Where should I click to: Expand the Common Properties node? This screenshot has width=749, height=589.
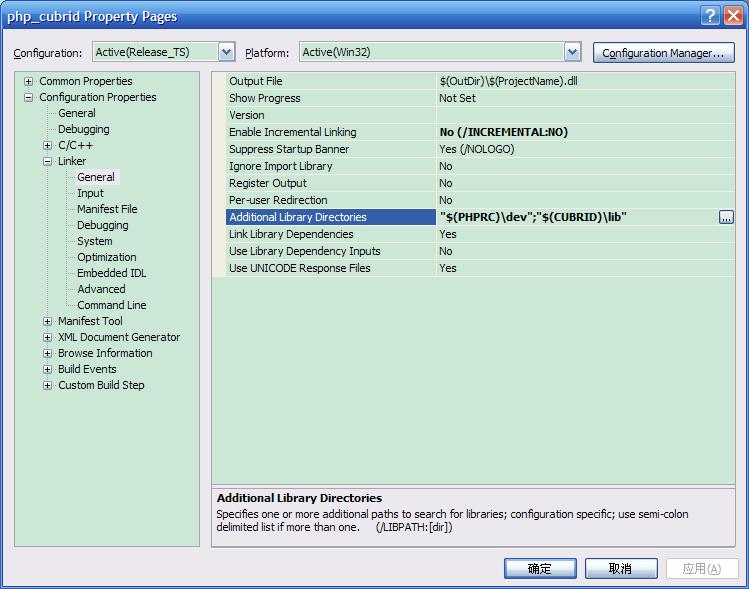29,82
